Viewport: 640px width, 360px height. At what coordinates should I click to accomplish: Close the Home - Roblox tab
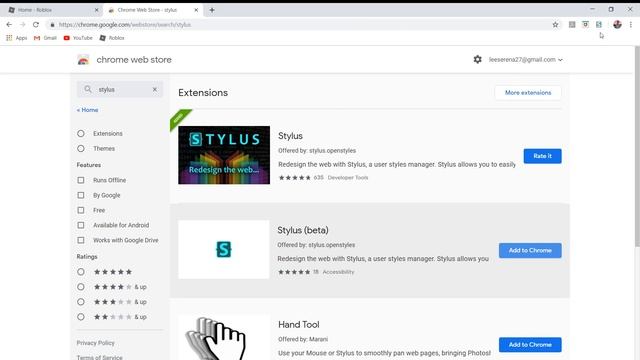point(97,10)
